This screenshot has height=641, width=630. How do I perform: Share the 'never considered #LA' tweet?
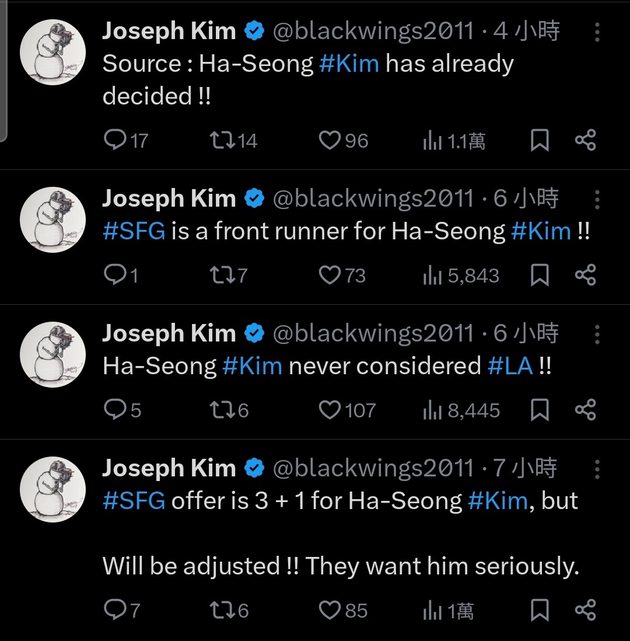pos(586,409)
